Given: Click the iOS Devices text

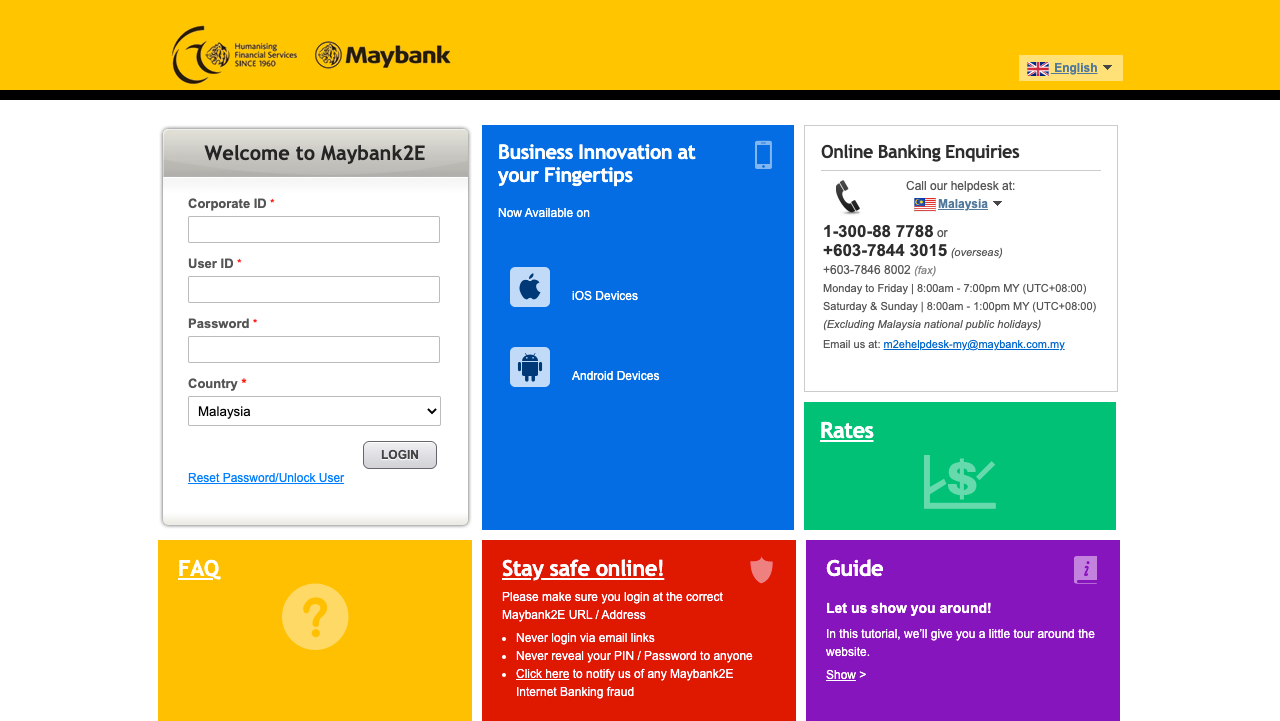Looking at the screenshot, I should pyautogui.click(x=605, y=296).
